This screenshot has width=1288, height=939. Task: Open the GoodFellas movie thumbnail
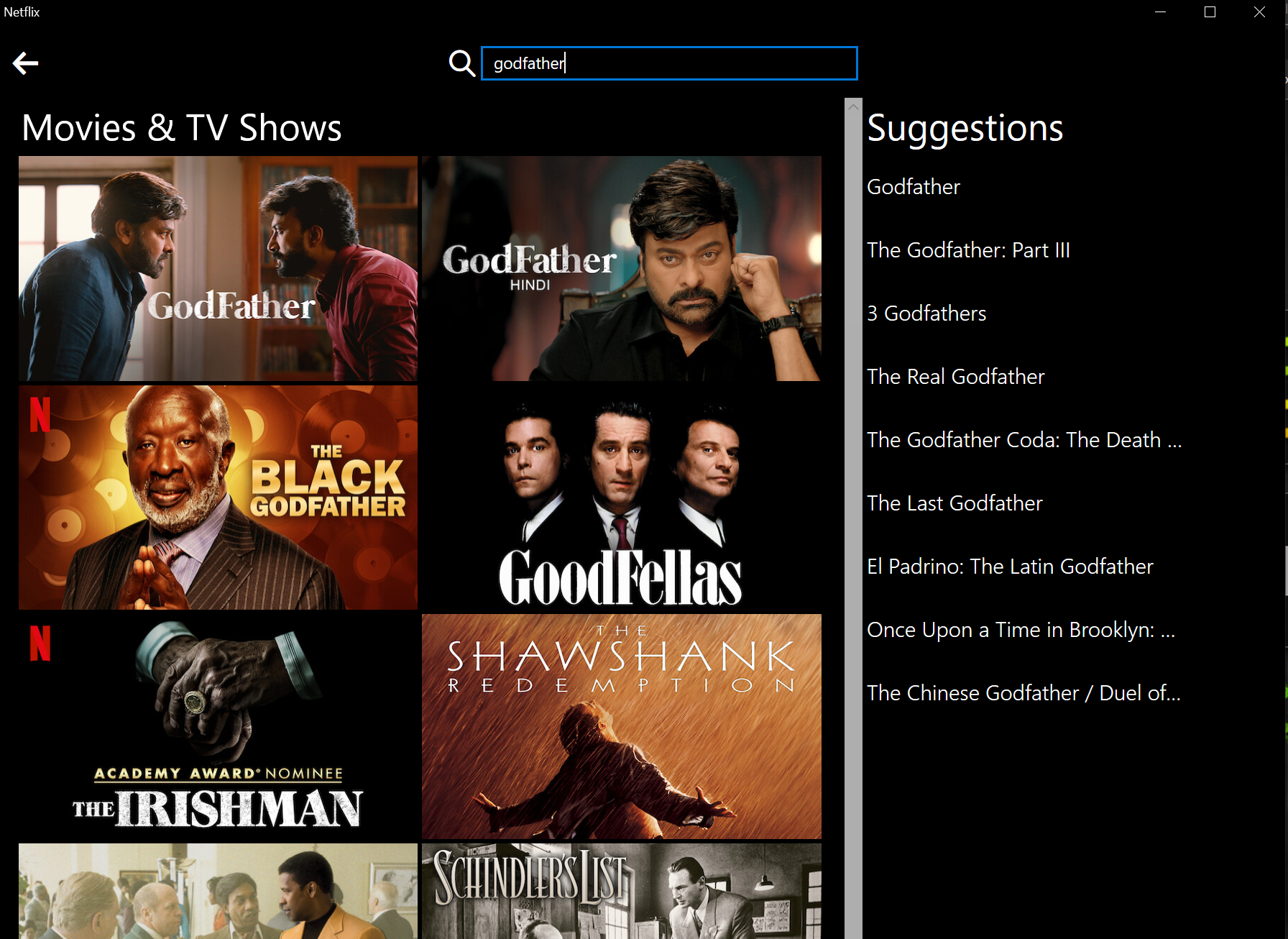coord(622,498)
